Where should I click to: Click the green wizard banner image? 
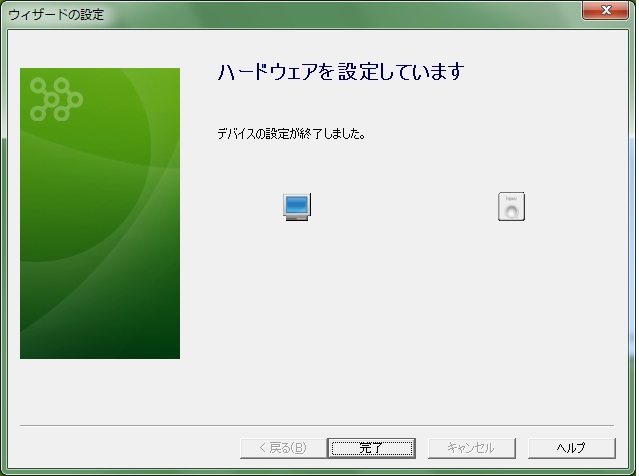pos(100,214)
